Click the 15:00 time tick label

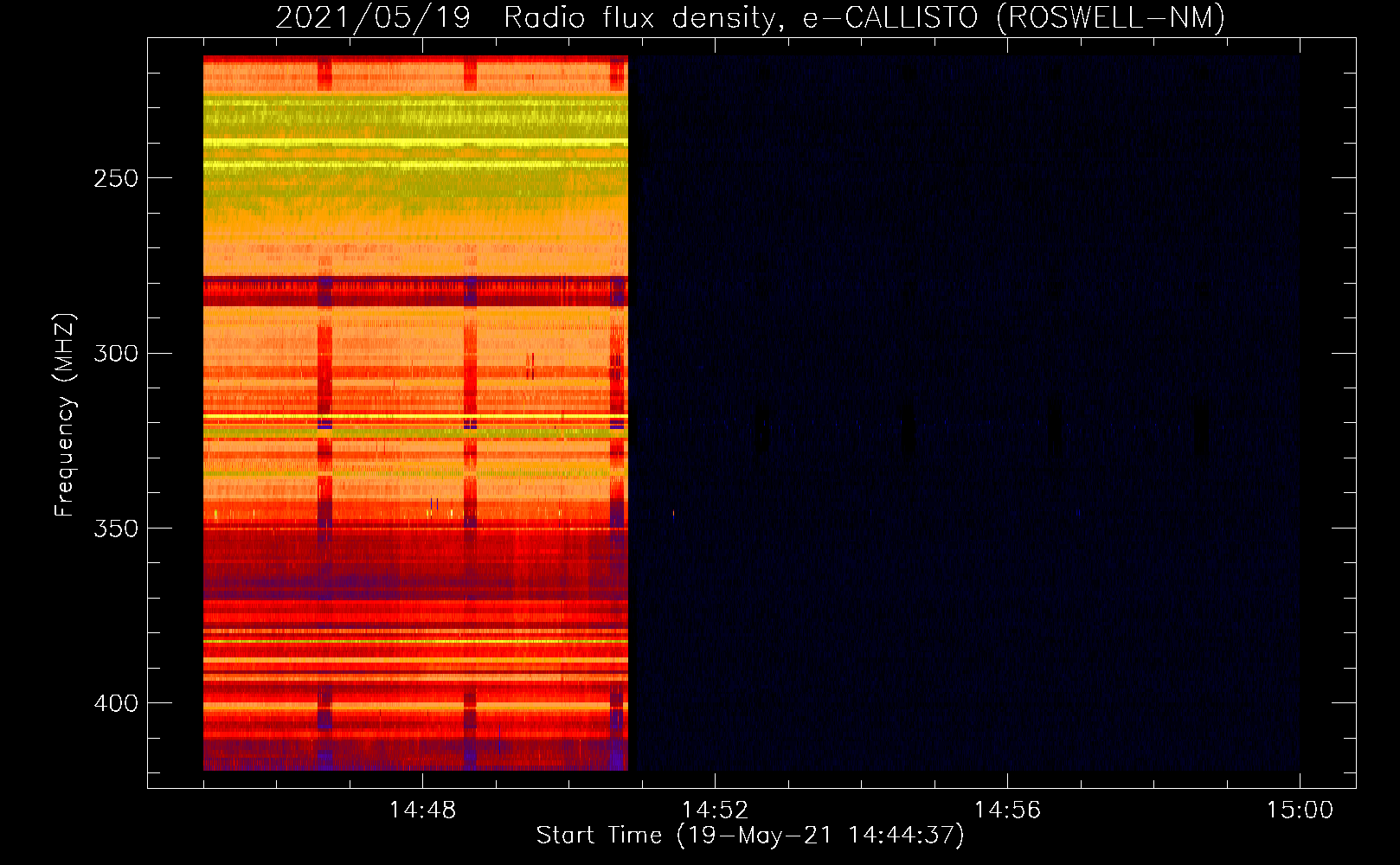tap(1300, 811)
